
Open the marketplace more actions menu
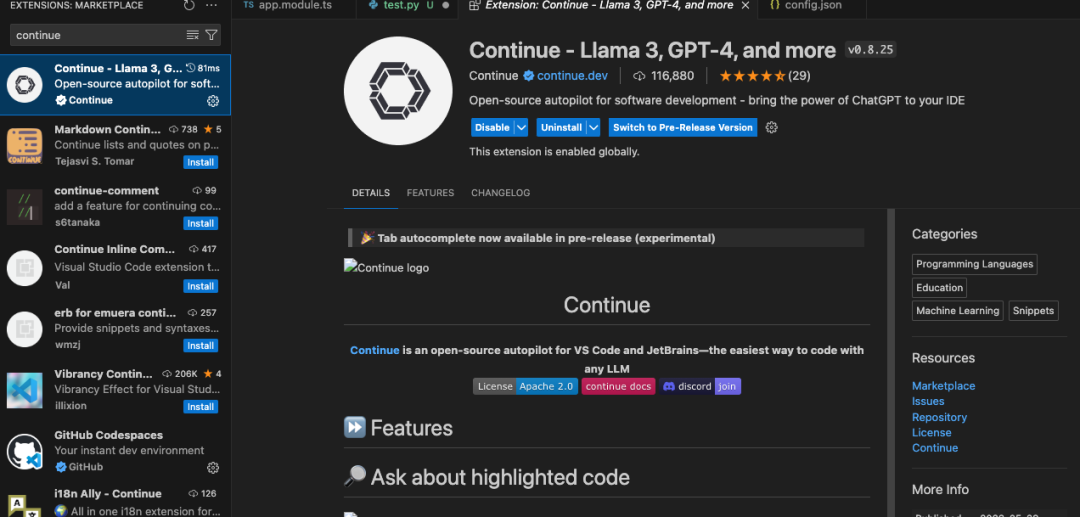coord(211,6)
